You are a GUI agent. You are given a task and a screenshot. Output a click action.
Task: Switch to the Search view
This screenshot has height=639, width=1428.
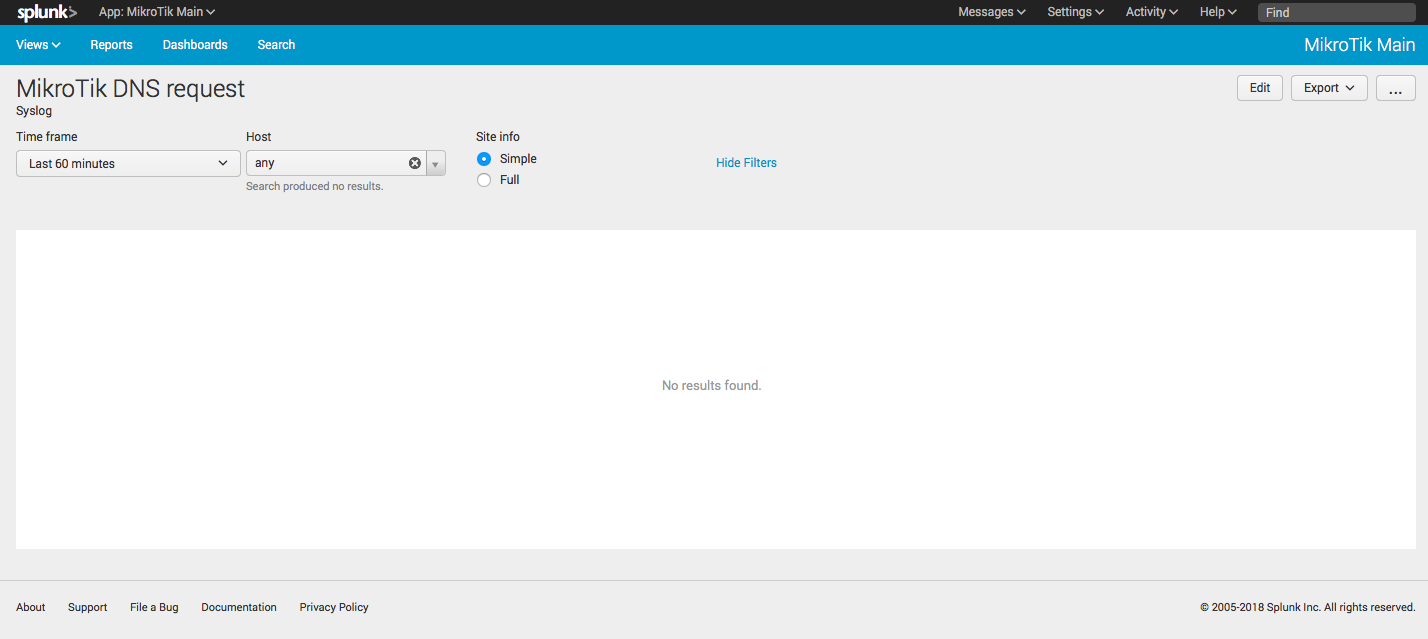point(276,45)
